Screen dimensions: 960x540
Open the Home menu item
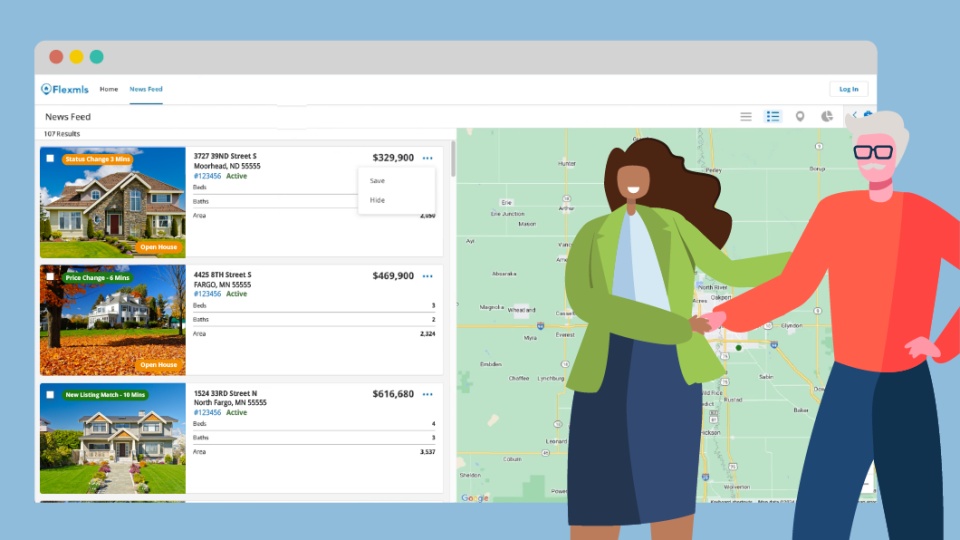point(109,89)
